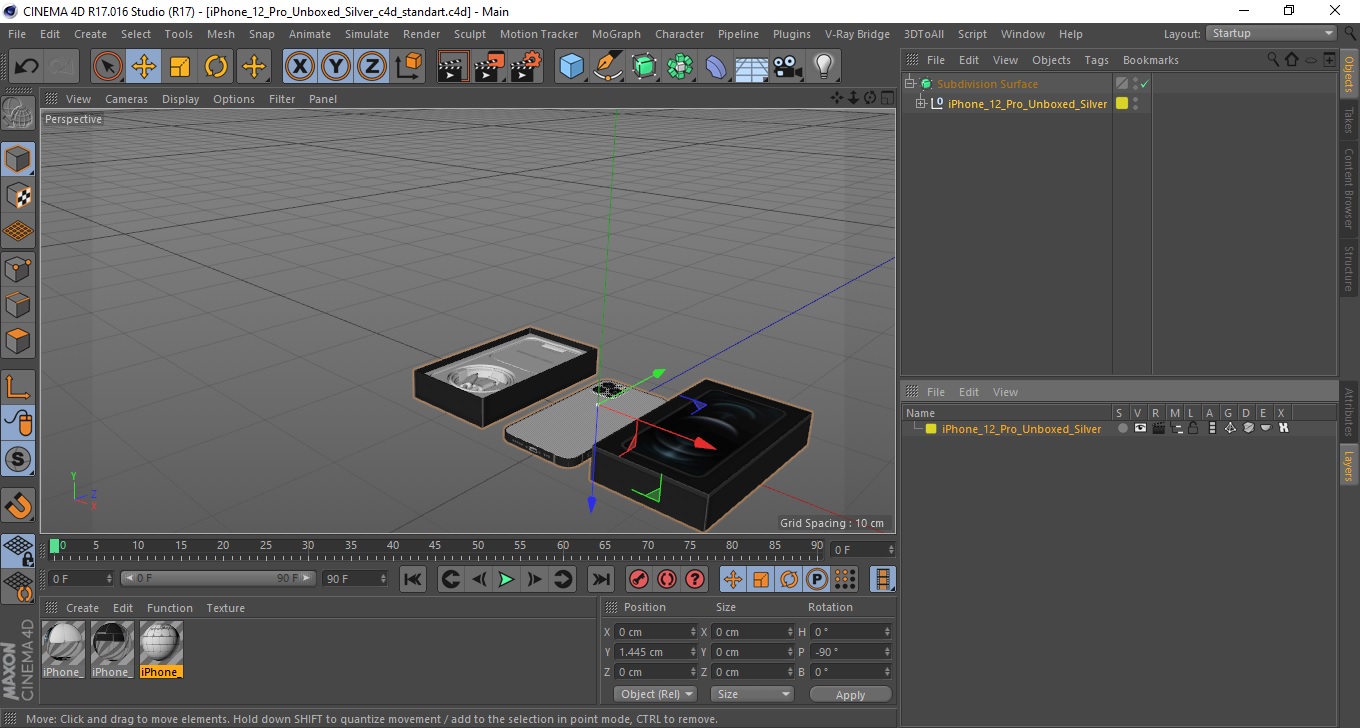Open the Layout Startup dropdown
Image resolution: width=1360 pixels, height=728 pixels.
click(x=1272, y=33)
